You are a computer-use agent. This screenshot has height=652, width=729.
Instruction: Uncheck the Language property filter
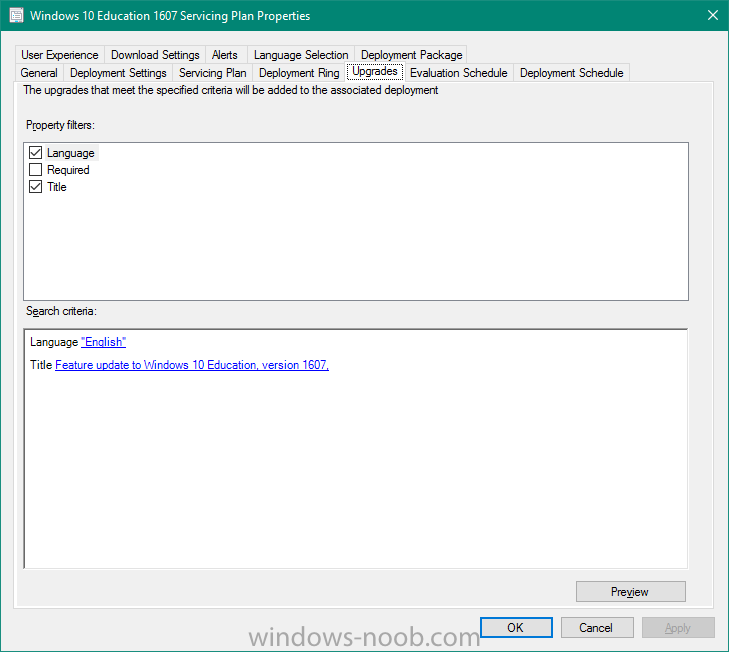click(35, 153)
